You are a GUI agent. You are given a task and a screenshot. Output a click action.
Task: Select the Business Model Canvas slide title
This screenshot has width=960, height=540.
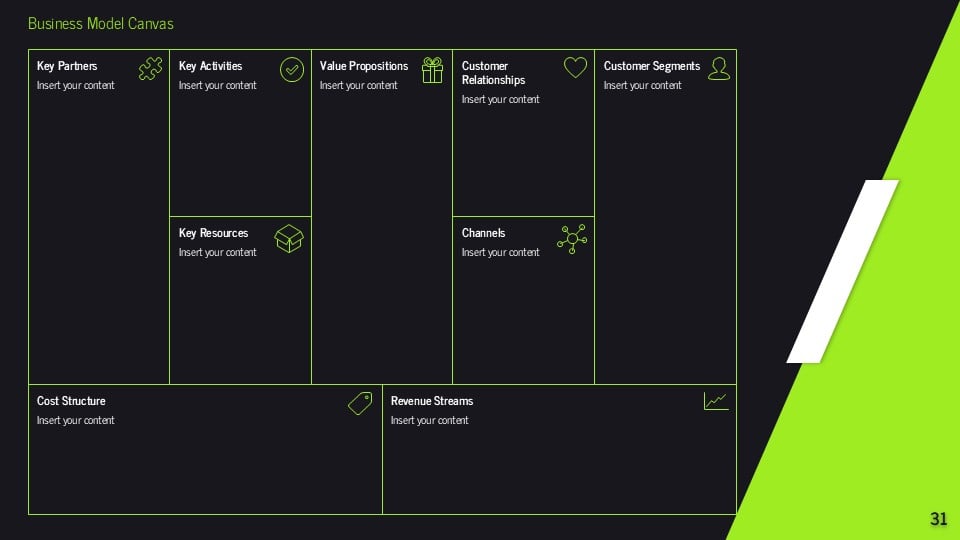tap(100, 23)
